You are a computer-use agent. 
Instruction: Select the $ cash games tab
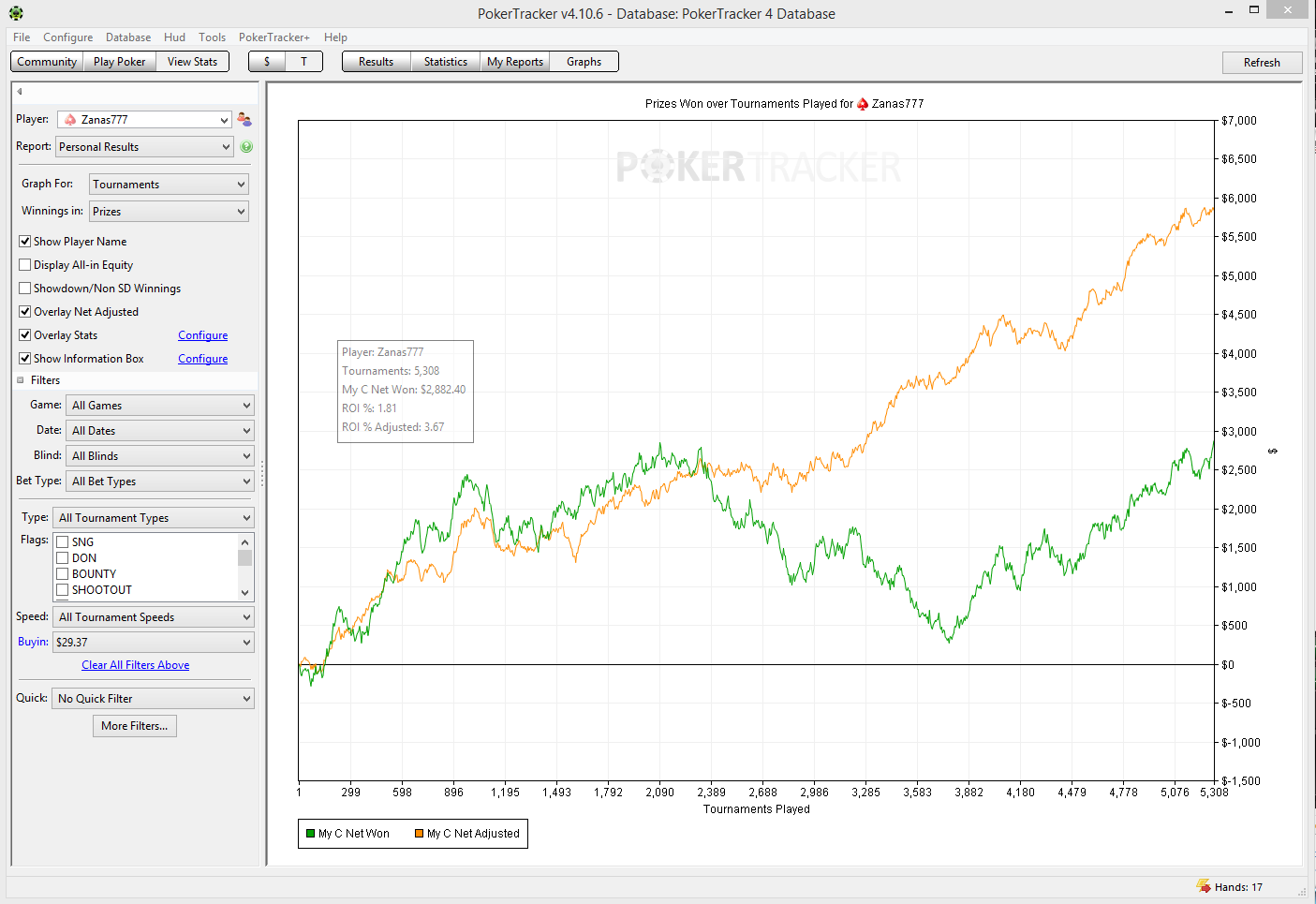click(x=267, y=62)
